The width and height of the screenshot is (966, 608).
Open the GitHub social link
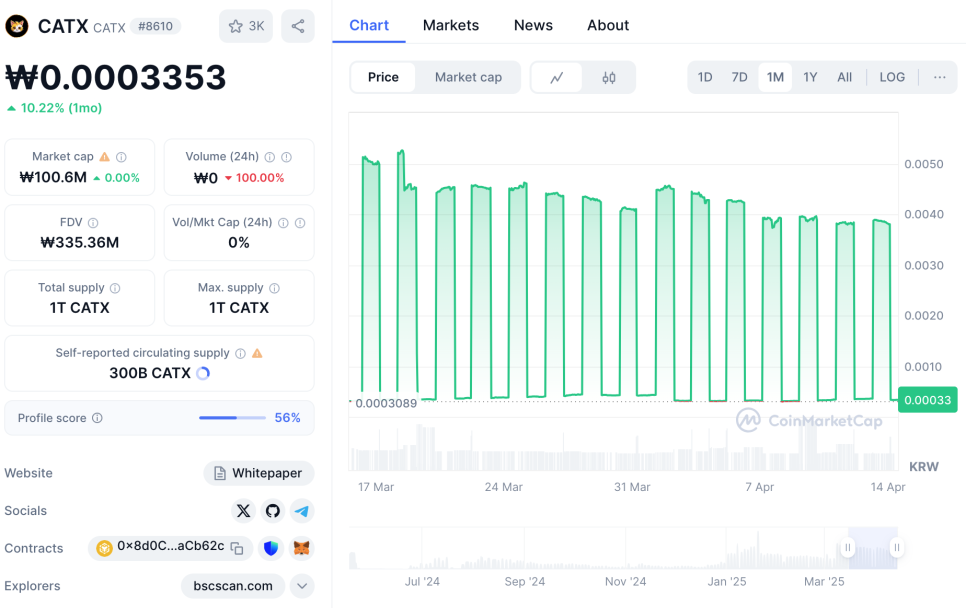click(x=272, y=511)
